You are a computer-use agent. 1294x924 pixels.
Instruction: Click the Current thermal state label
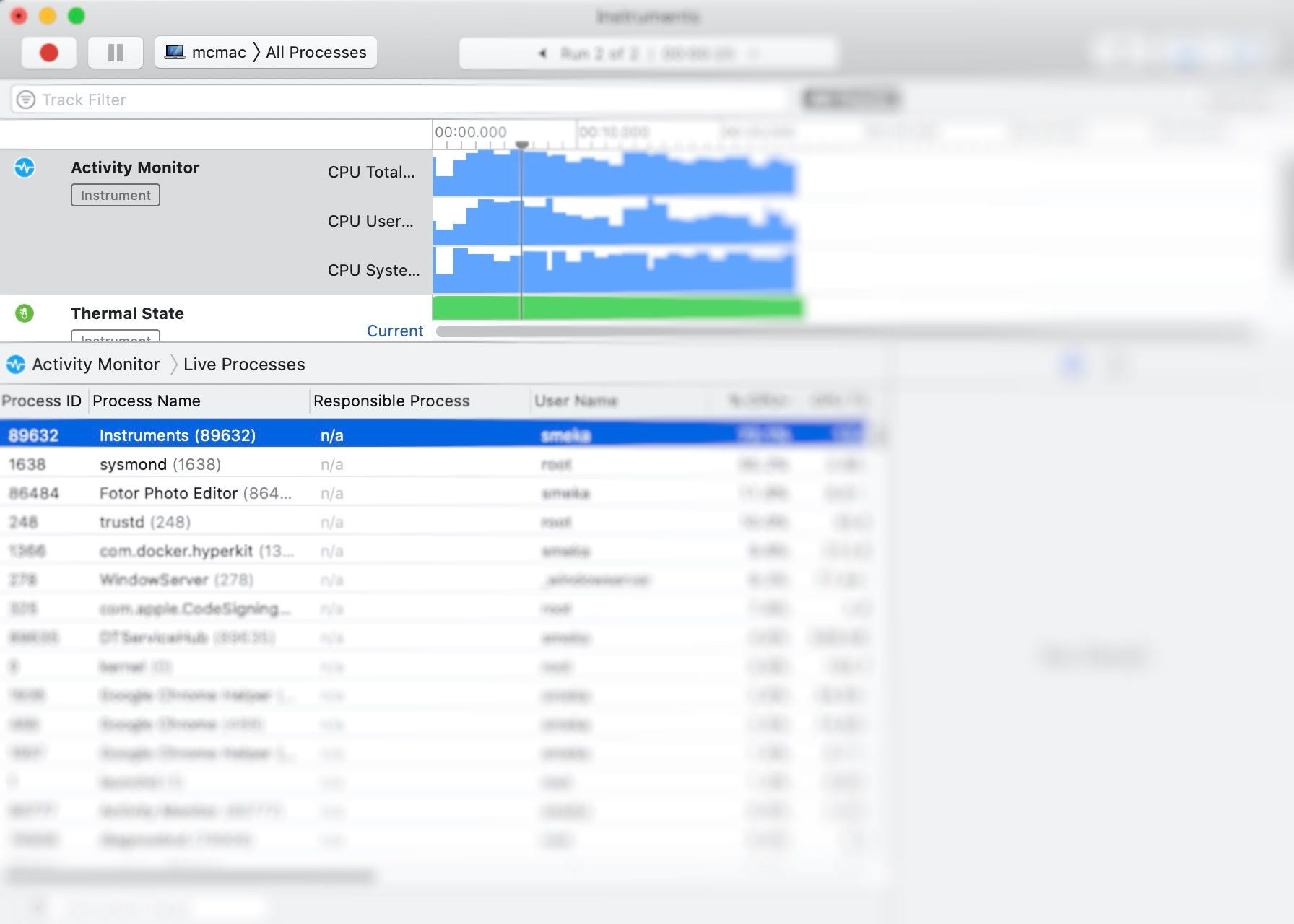(x=395, y=331)
